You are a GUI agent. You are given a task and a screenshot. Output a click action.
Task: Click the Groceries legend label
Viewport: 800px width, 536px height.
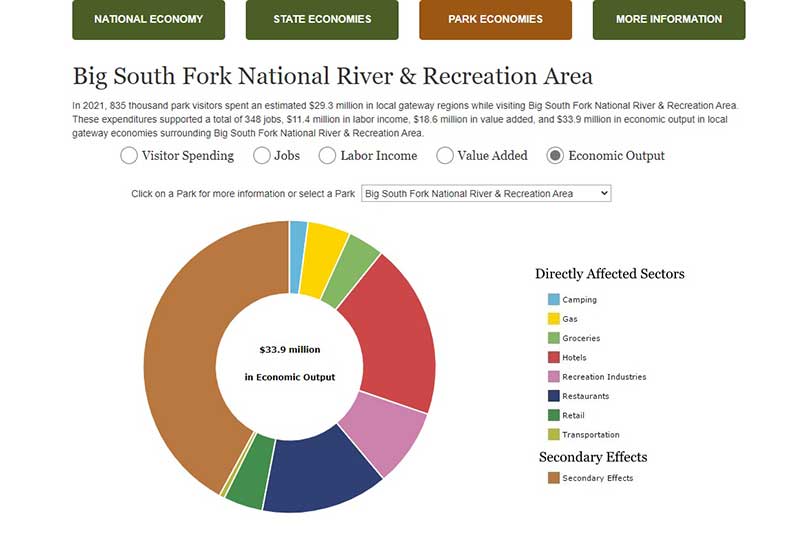coord(581,338)
